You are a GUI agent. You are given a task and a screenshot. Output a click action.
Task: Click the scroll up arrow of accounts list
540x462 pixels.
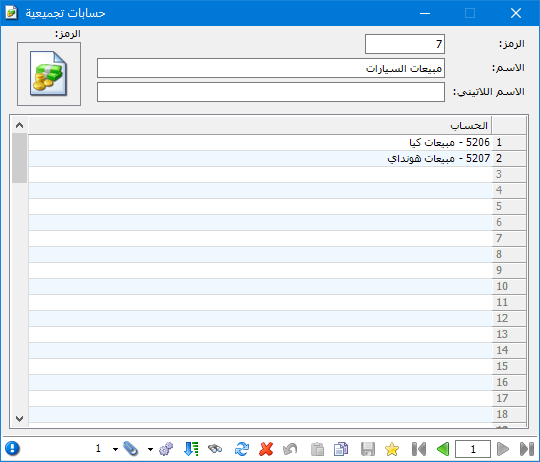20,125
